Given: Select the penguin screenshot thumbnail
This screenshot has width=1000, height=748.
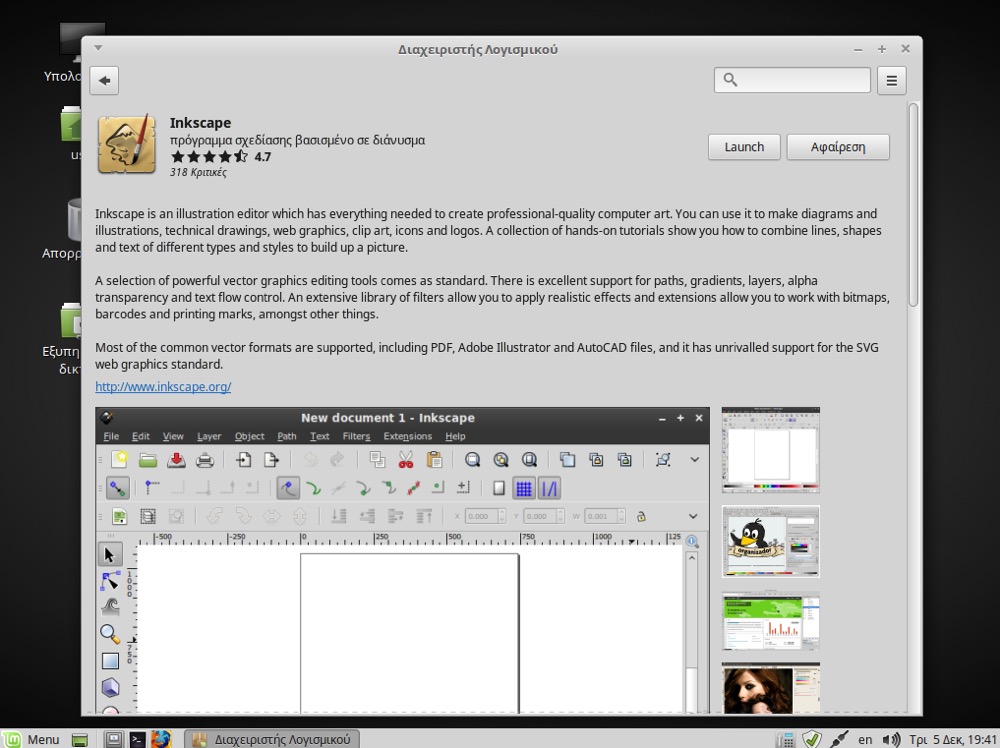Looking at the screenshot, I should [x=770, y=541].
